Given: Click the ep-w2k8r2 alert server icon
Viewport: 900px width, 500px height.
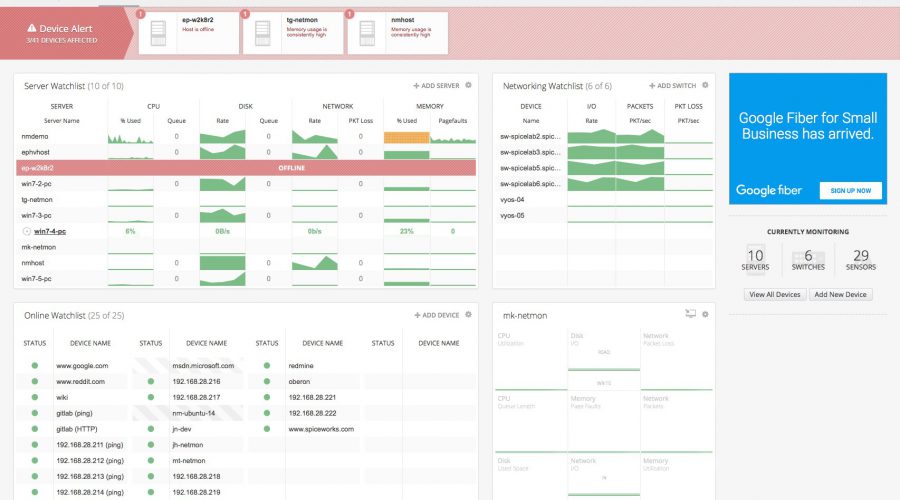Looking at the screenshot, I should point(155,32).
